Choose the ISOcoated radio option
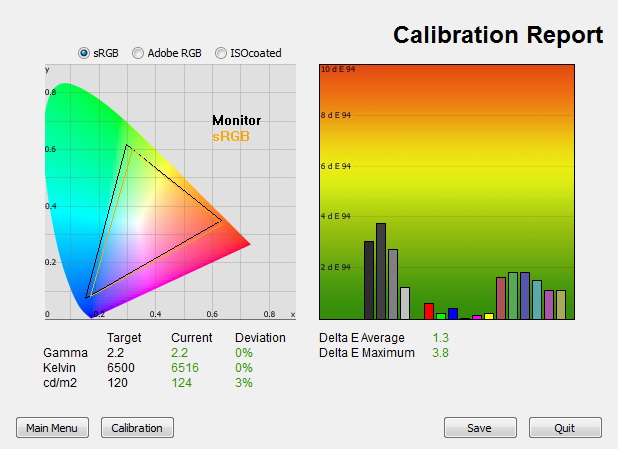 point(221,53)
